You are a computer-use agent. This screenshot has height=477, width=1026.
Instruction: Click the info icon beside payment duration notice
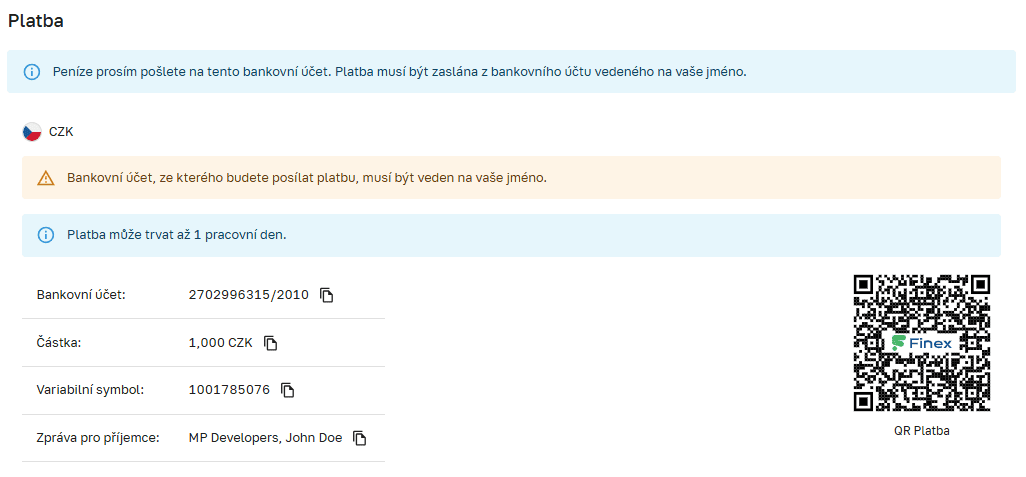point(46,235)
